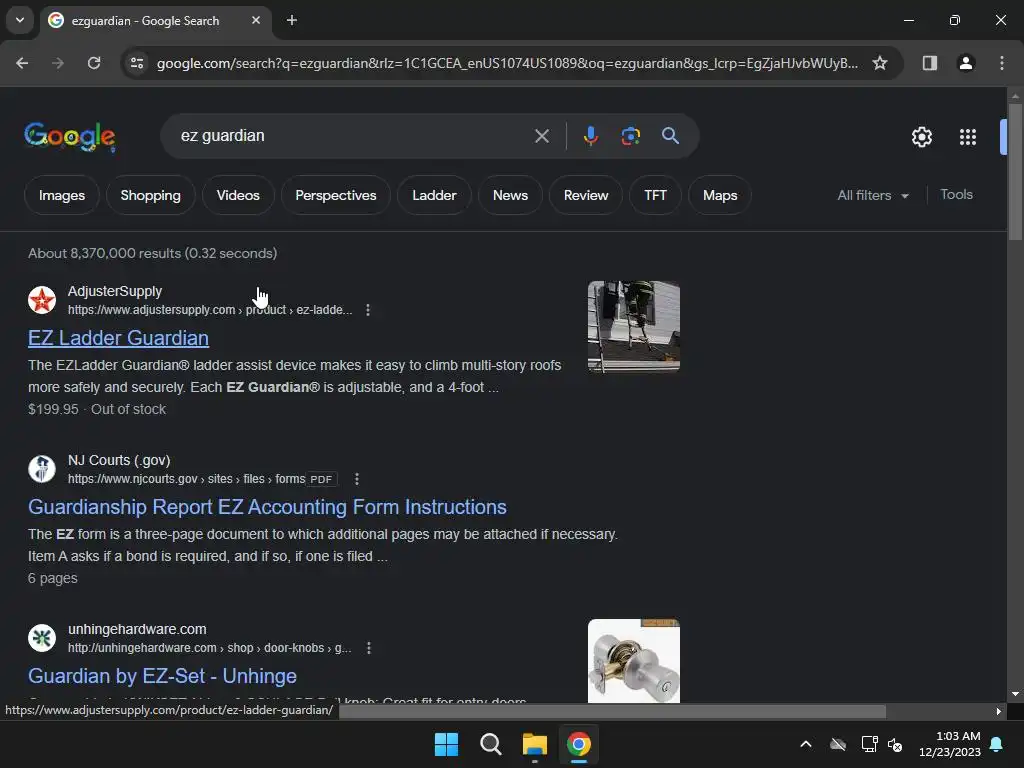Click the muted volume tray icon

tap(895, 744)
